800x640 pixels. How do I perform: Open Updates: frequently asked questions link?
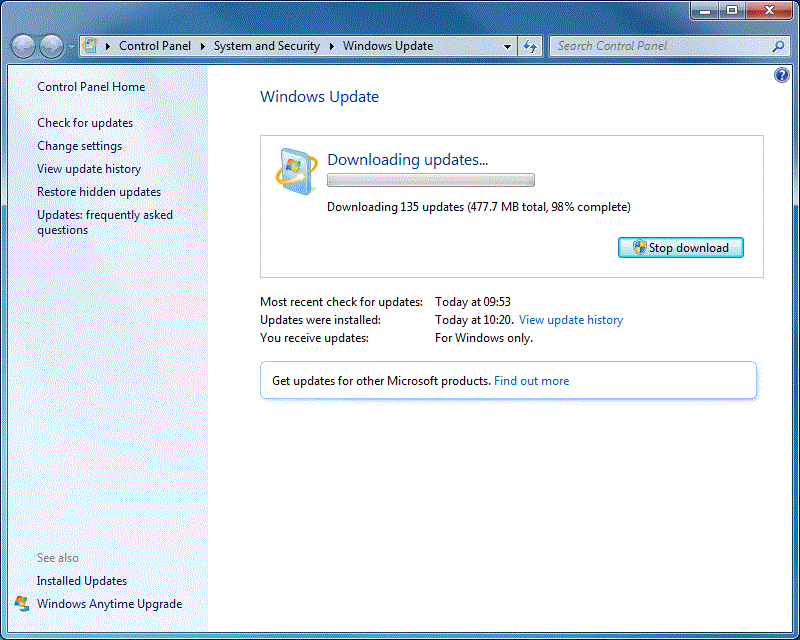pyautogui.click(x=105, y=223)
